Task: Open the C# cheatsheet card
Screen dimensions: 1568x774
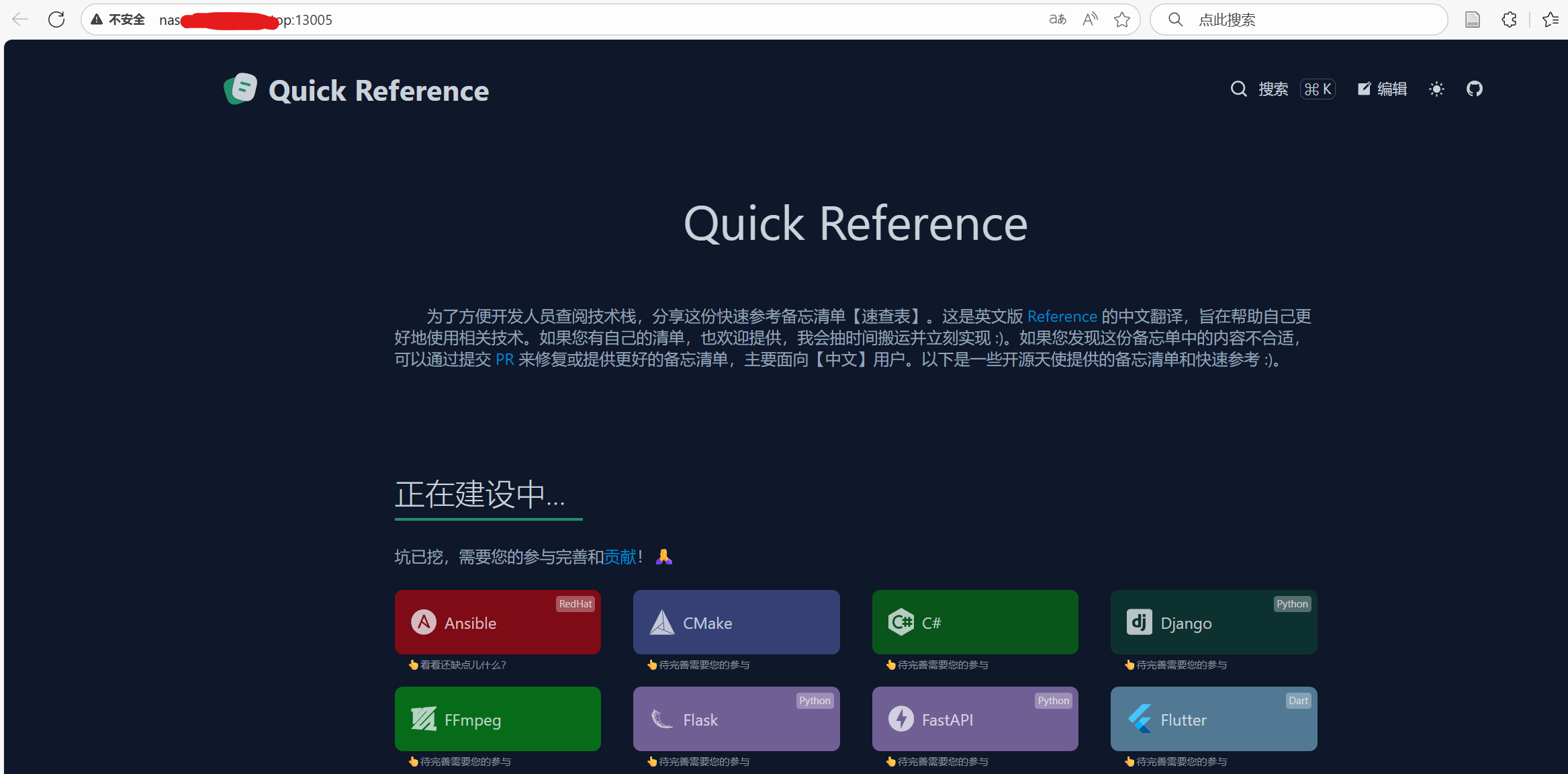Action: coord(975,622)
